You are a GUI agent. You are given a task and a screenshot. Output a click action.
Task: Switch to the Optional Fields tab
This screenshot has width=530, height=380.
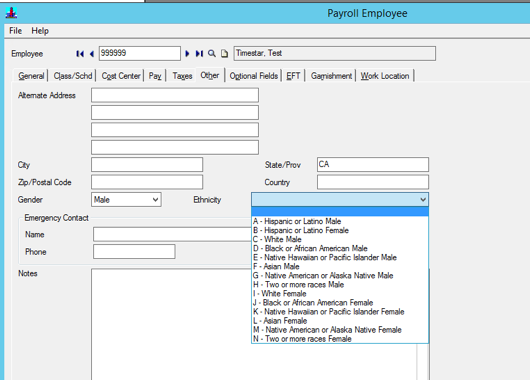tap(254, 76)
